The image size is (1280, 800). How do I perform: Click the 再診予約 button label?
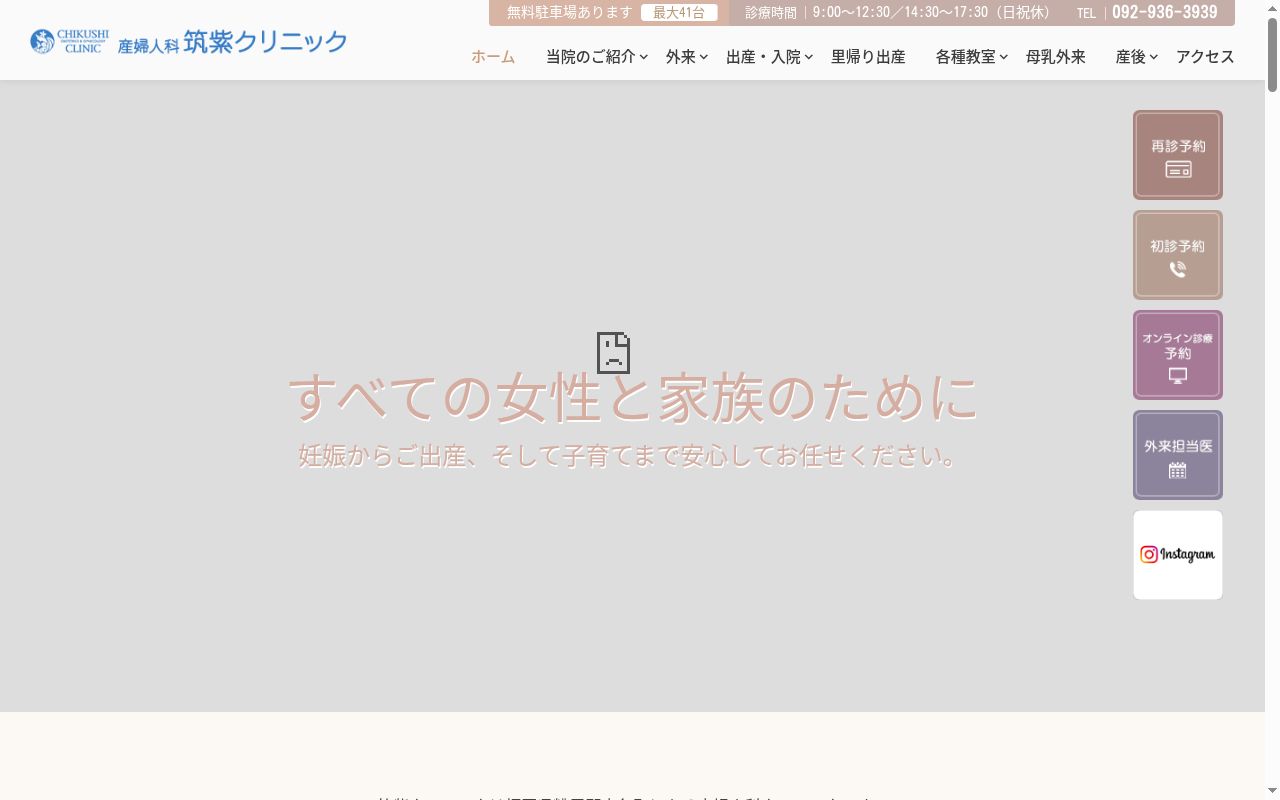click(x=1178, y=146)
